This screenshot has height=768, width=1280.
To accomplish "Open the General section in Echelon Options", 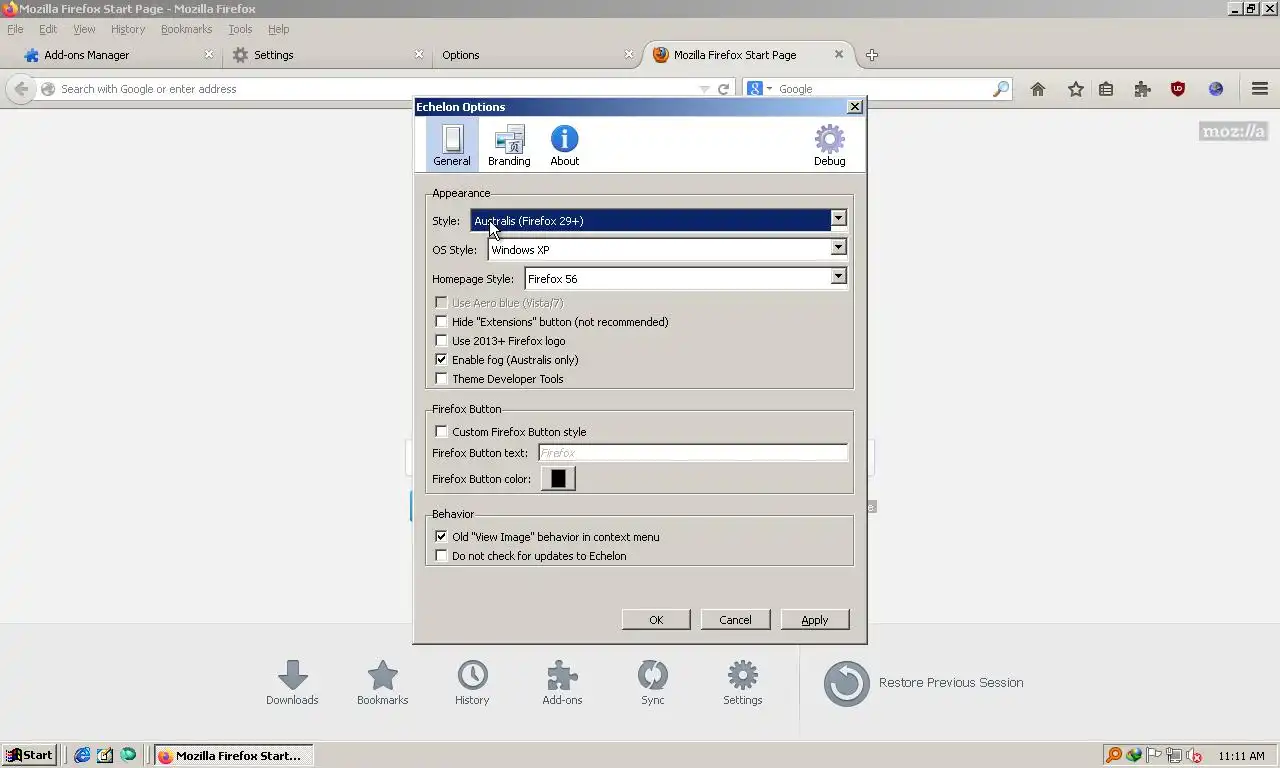I will pos(452,144).
